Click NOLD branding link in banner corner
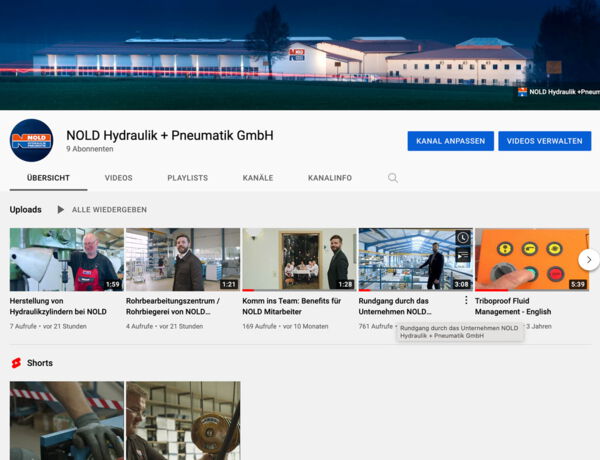 click(559, 92)
